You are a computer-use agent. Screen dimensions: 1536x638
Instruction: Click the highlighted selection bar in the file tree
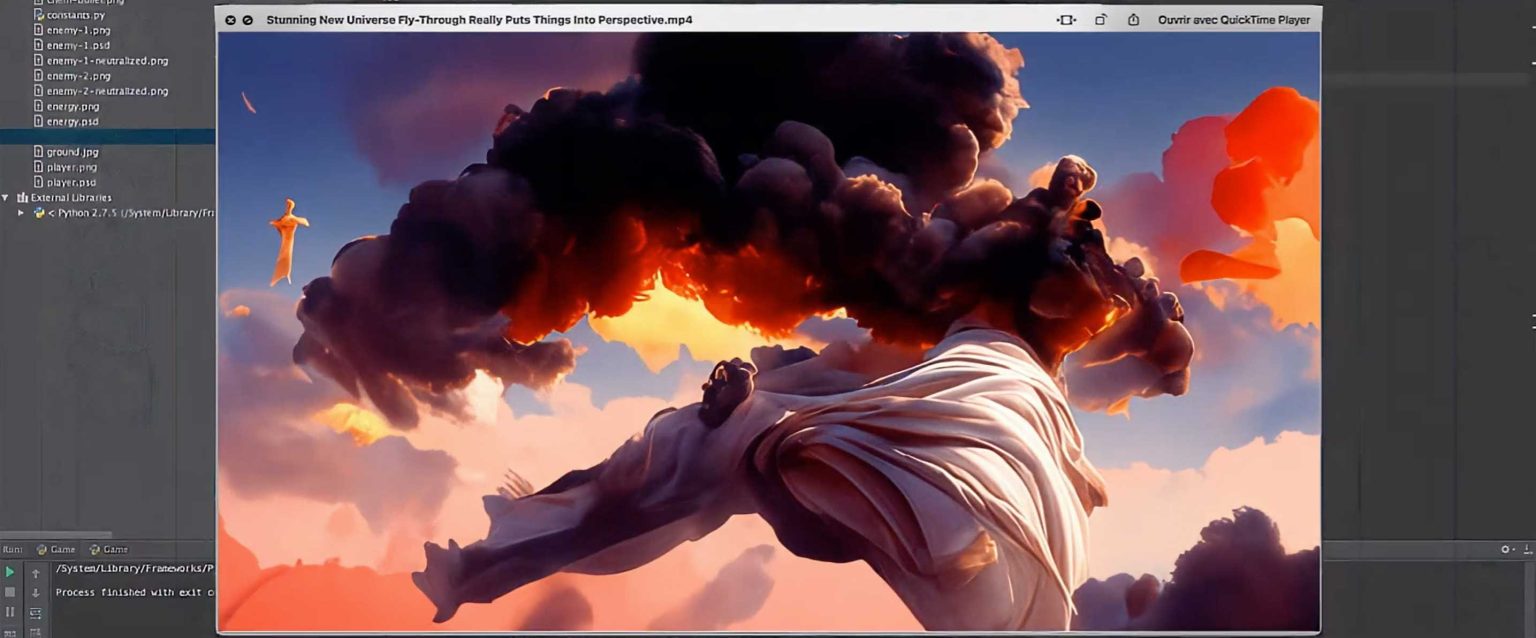tap(105, 136)
